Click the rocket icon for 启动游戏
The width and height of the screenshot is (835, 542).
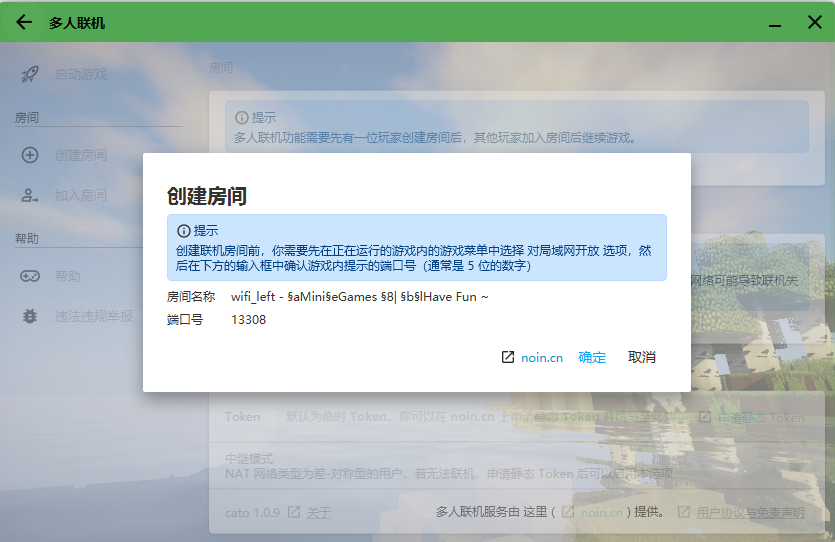pos(30,74)
